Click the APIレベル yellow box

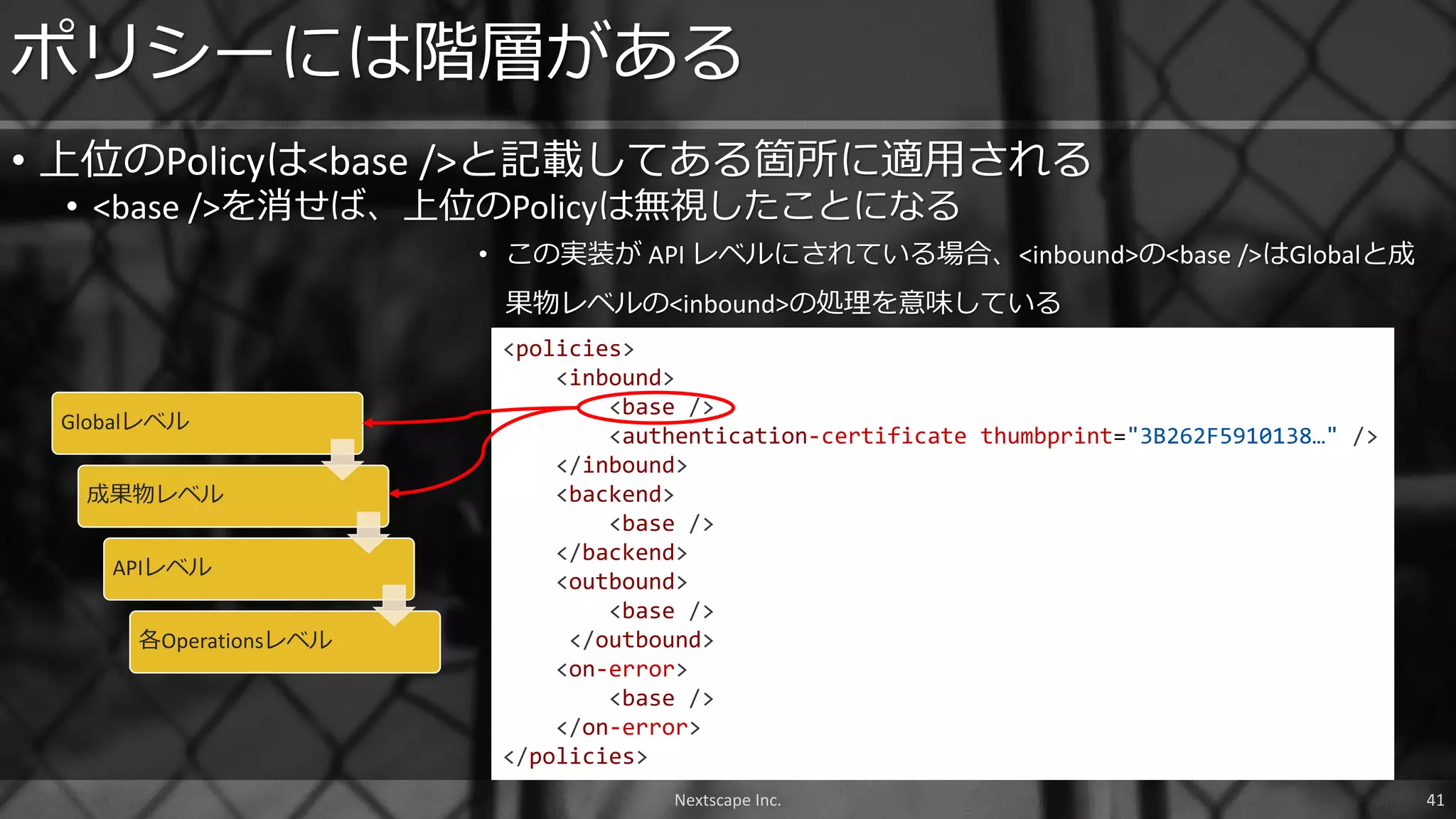coord(259,569)
